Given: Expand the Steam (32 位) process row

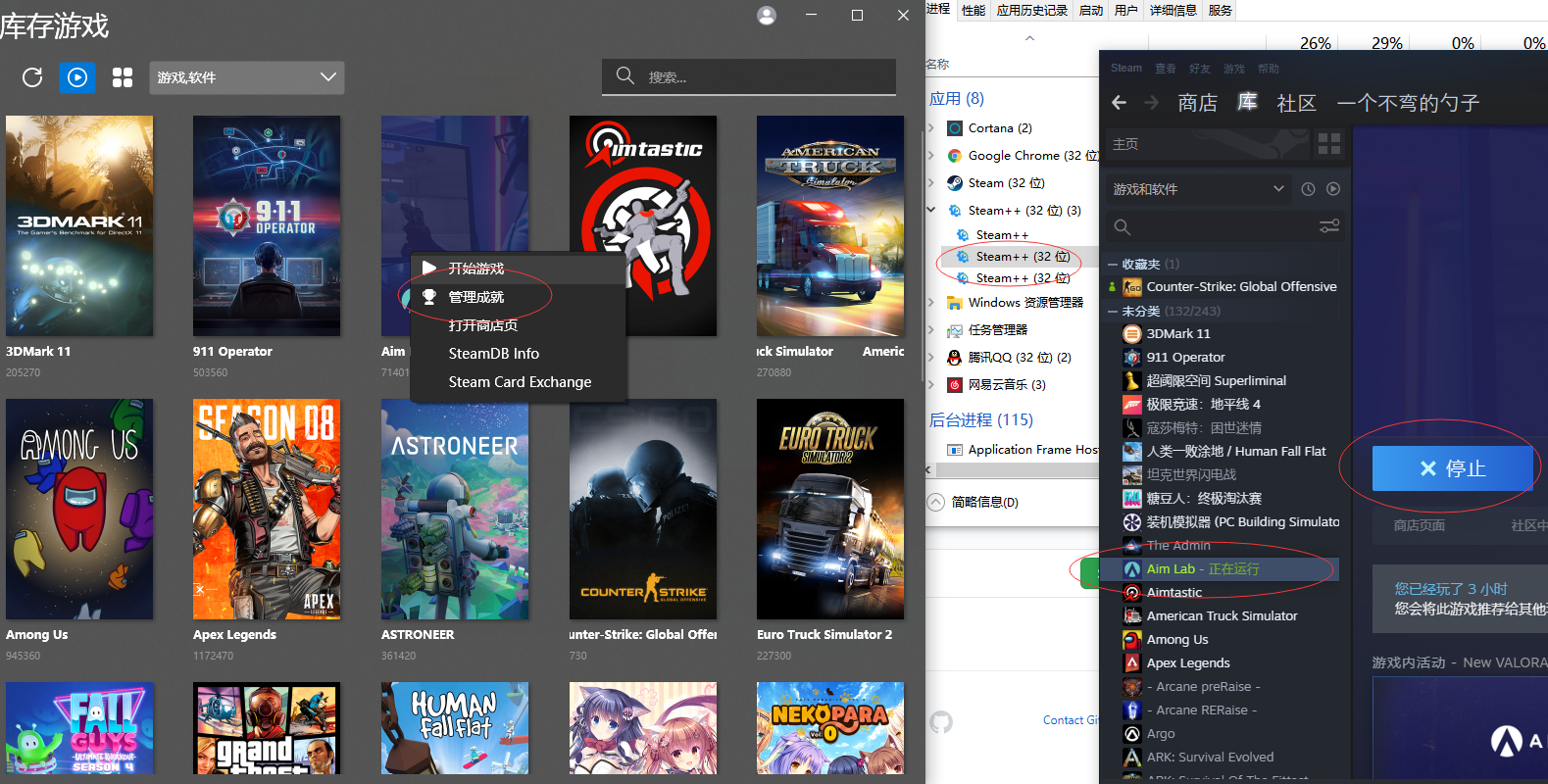Looking at the screenshot, I should (x=931, y=183).
